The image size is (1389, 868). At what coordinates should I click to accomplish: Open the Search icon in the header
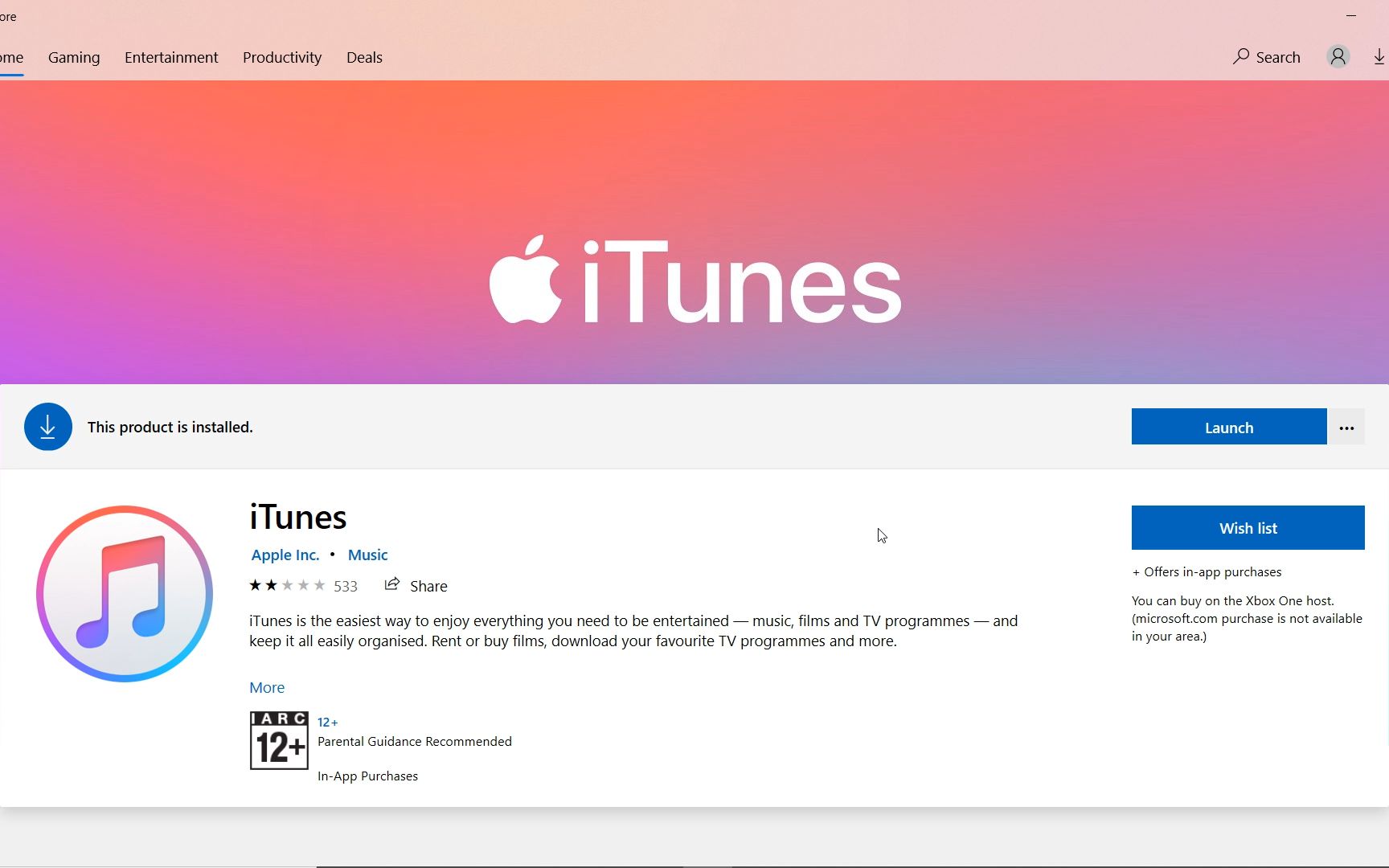pos(1266,57)
